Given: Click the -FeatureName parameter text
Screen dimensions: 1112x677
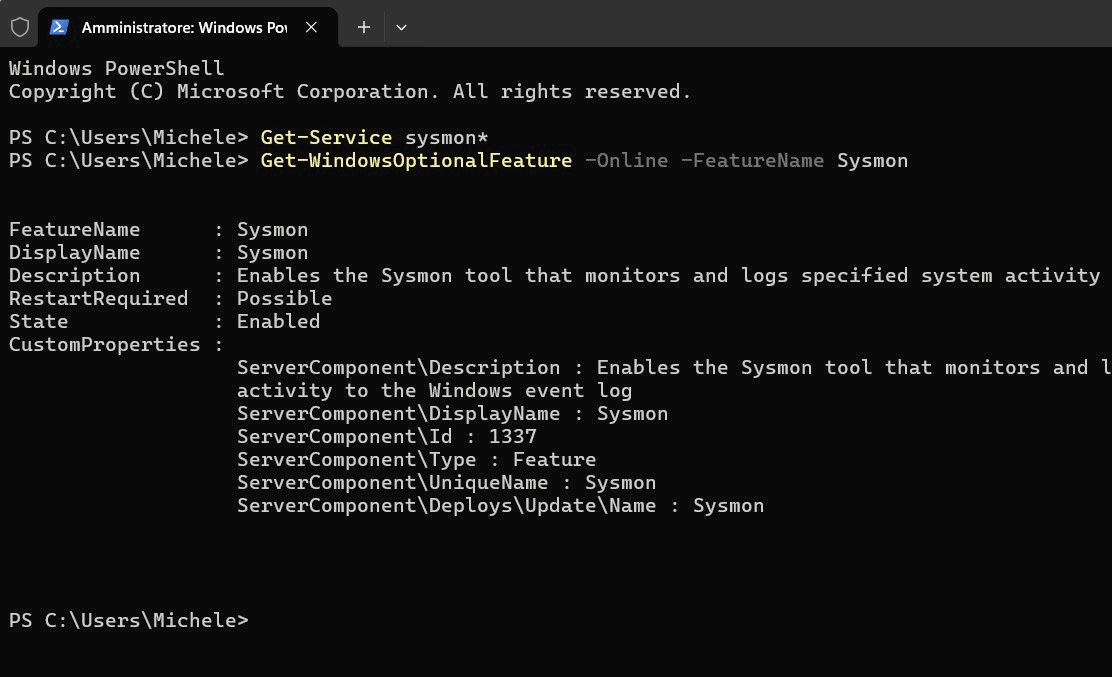Looking at the screenshot, I should click(752, 160).
